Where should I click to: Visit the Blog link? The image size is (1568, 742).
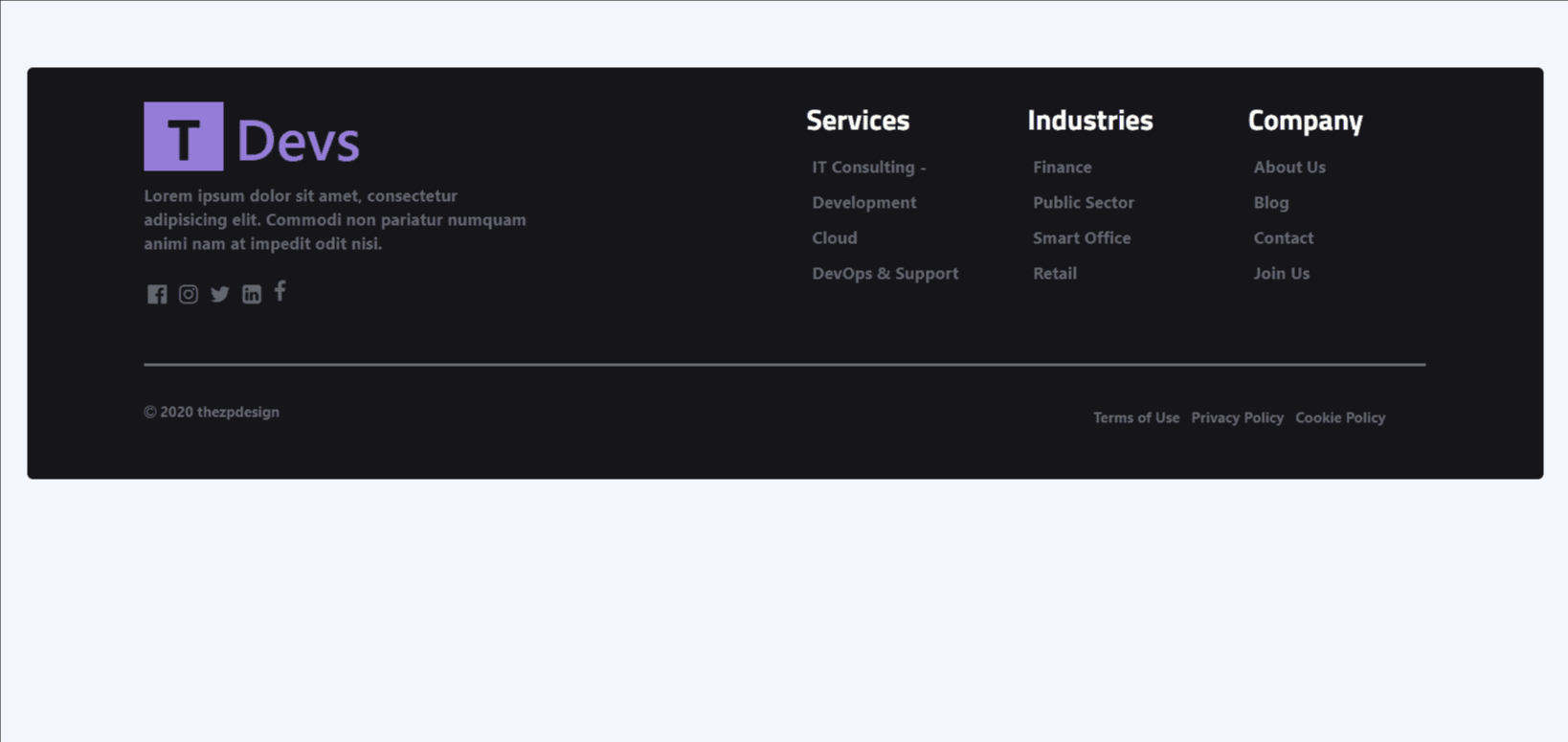click(x=1271, y=202)
